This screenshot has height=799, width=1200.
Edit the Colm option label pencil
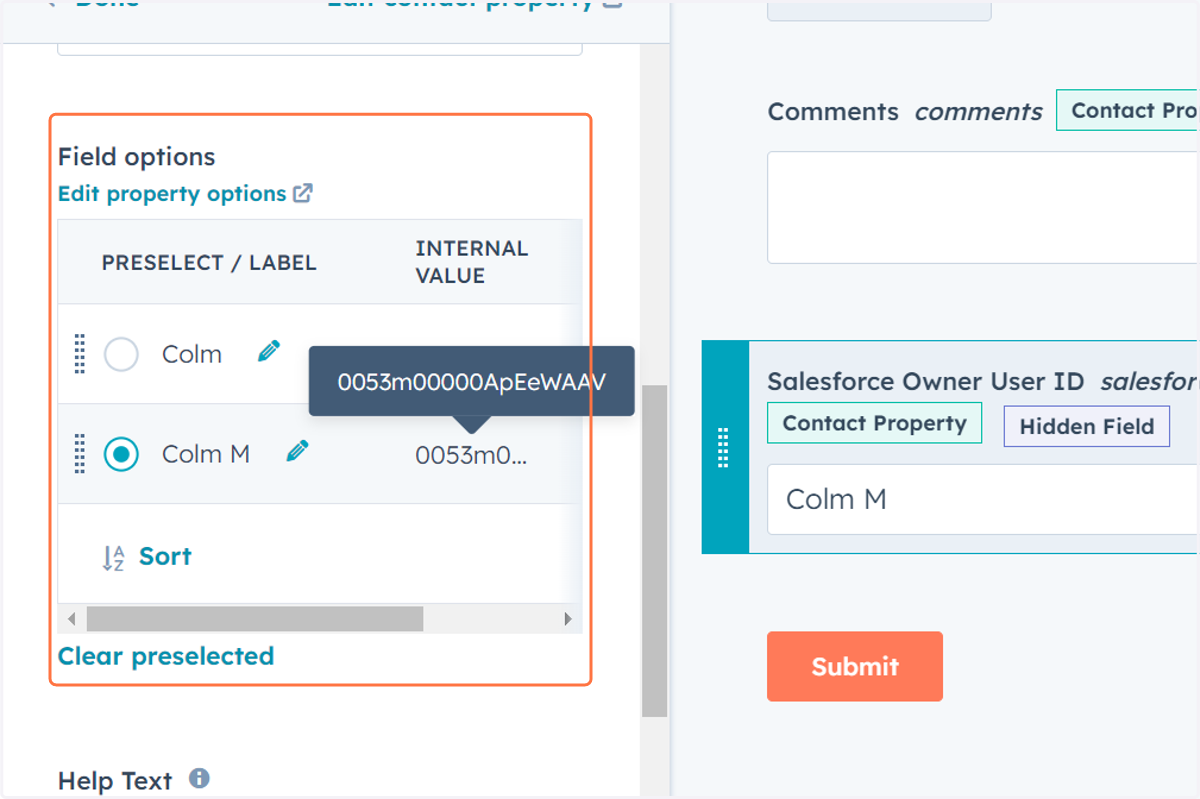click(x=268, y=351)
